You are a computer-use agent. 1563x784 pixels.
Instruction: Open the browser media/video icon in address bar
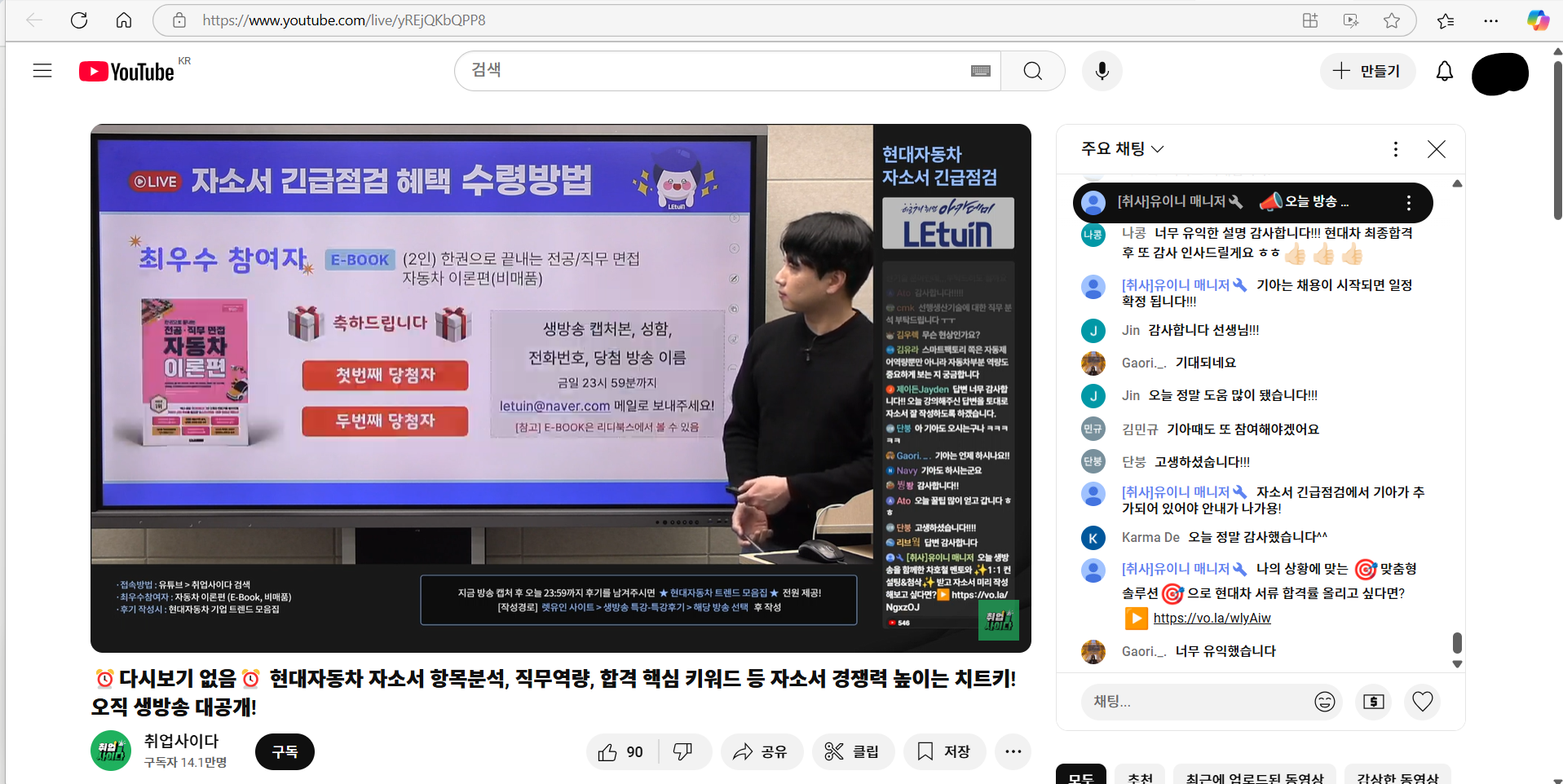click(x=1351, y=20)
